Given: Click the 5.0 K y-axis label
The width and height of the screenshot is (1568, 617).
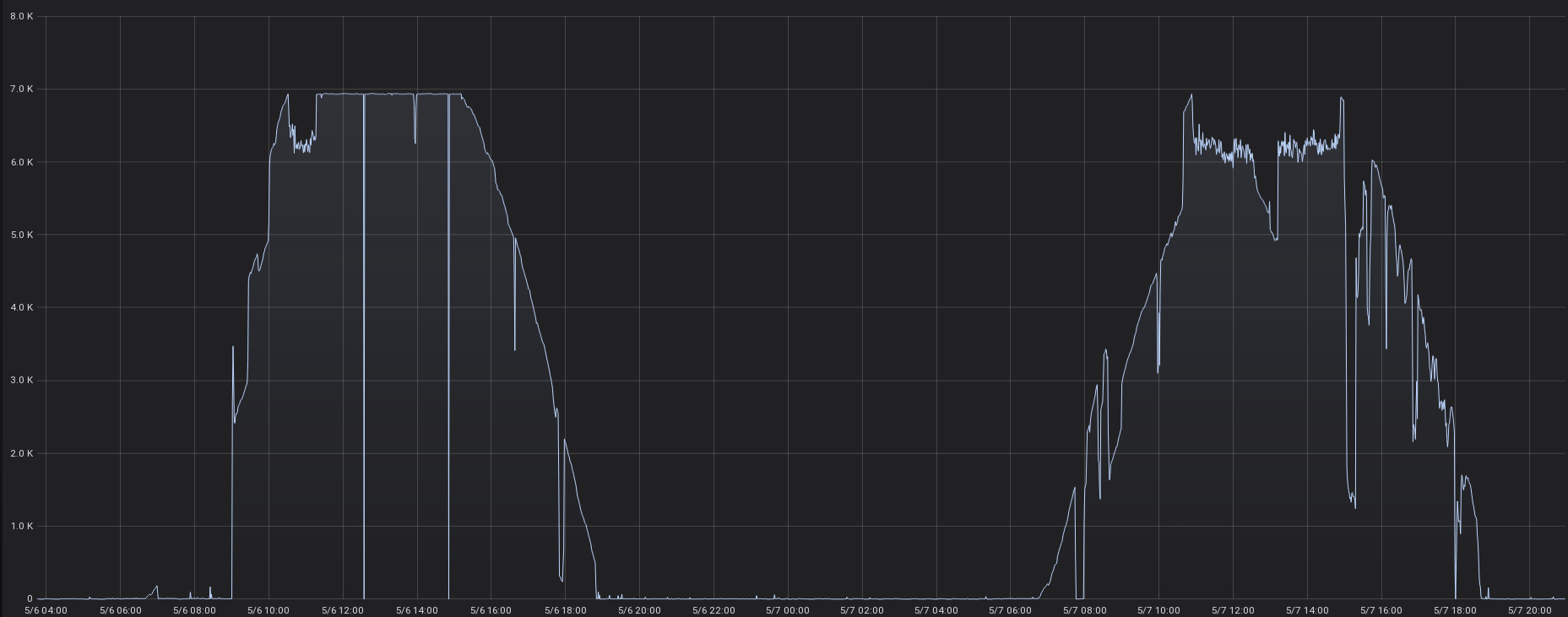Looking at the screenshot, I should pos(21,235).
